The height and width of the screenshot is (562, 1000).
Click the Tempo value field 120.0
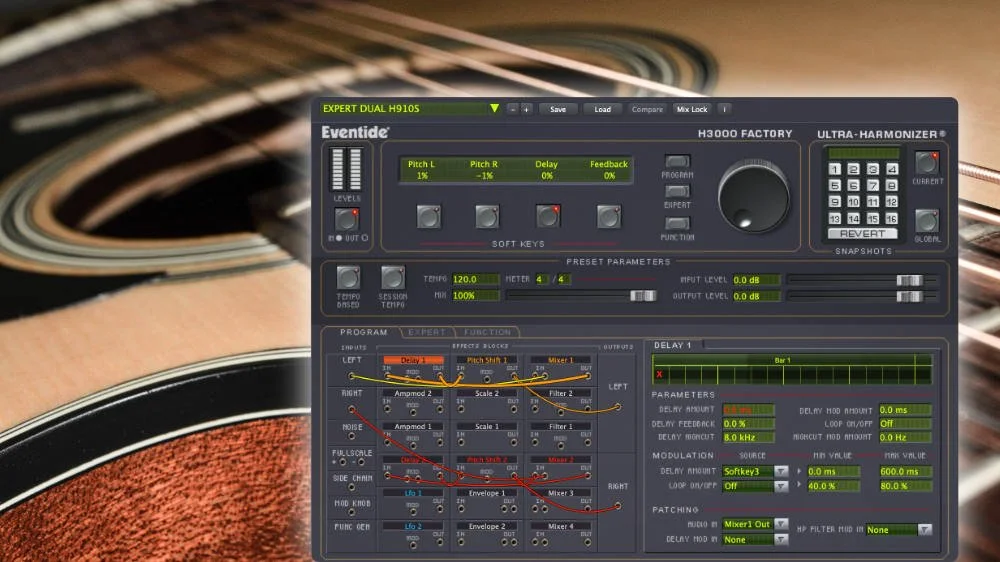pyautogui.click(x=475, y=279)
